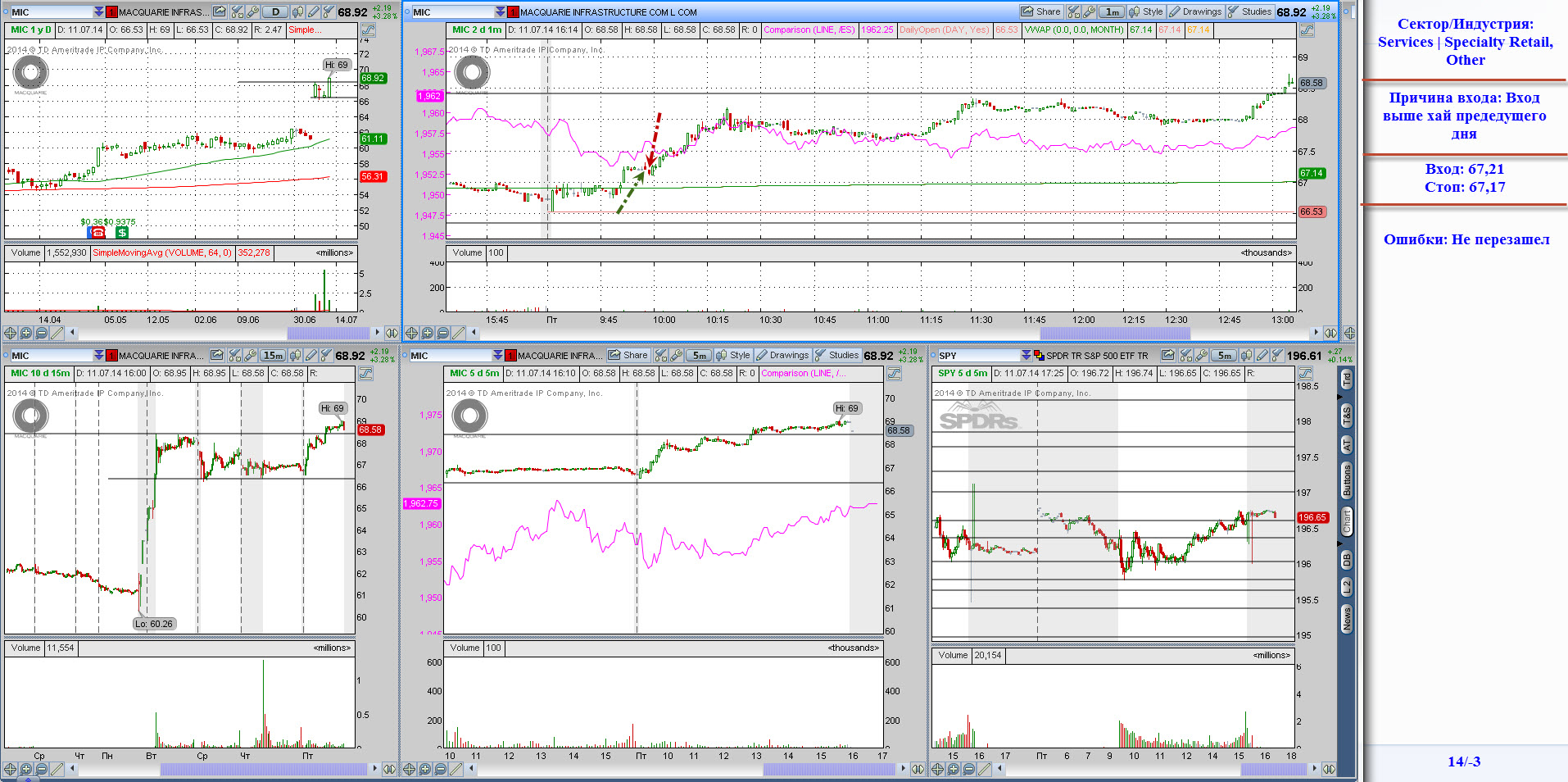This screenshot has height=782, width=1568.
Task: Click the VWAP study label in the 1m chart
Action: [1074, 30]
